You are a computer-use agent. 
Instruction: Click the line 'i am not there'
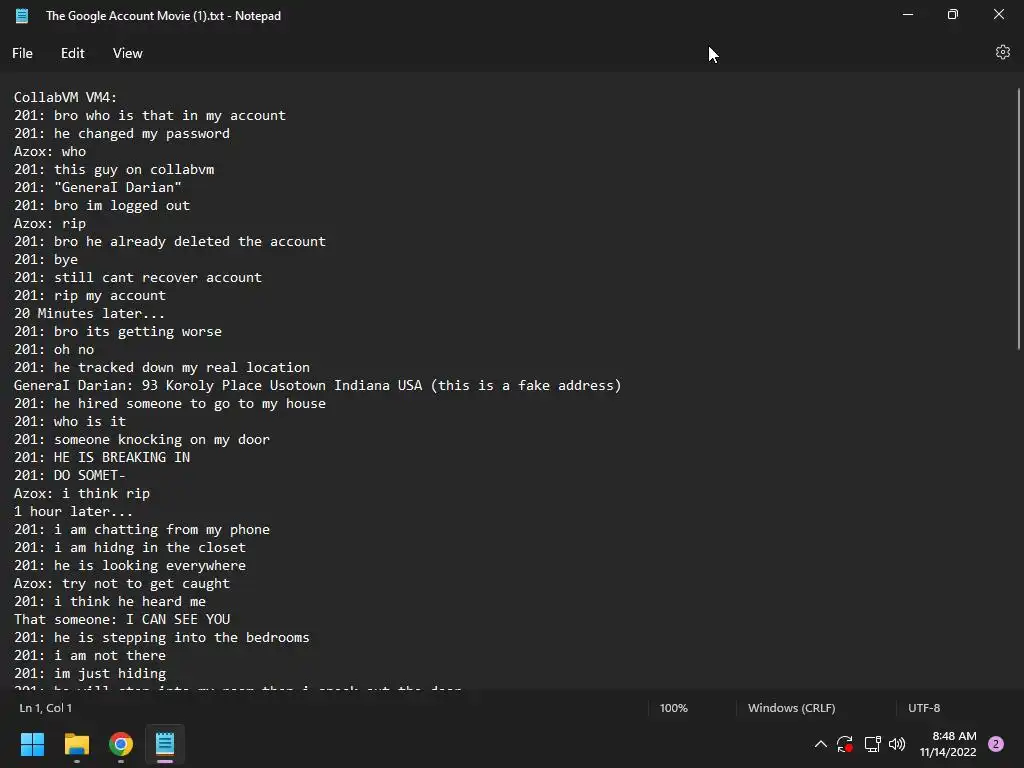[89, 656]
